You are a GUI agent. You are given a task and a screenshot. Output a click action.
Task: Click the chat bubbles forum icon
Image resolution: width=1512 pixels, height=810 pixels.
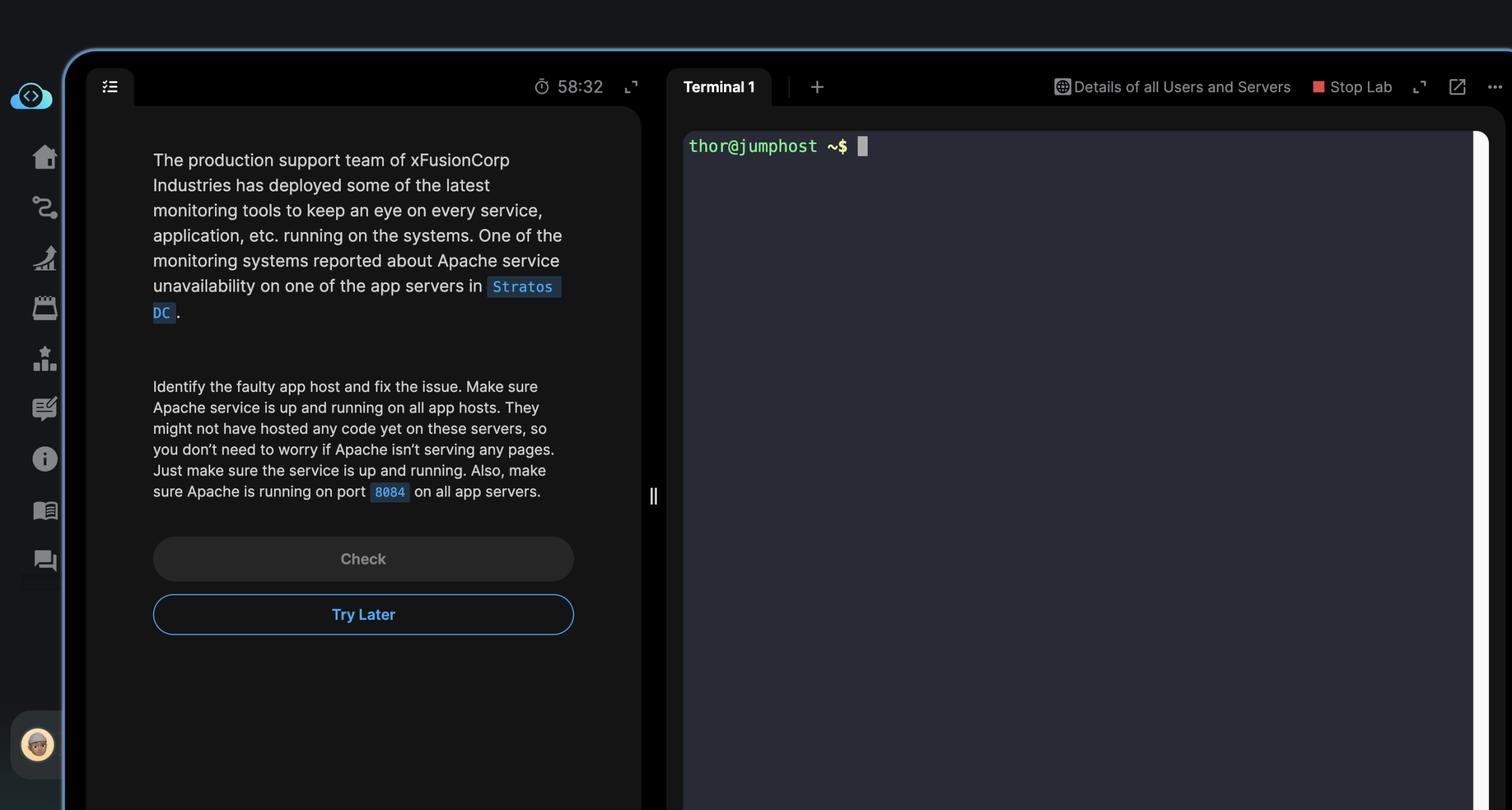click(x=45, y=560)
